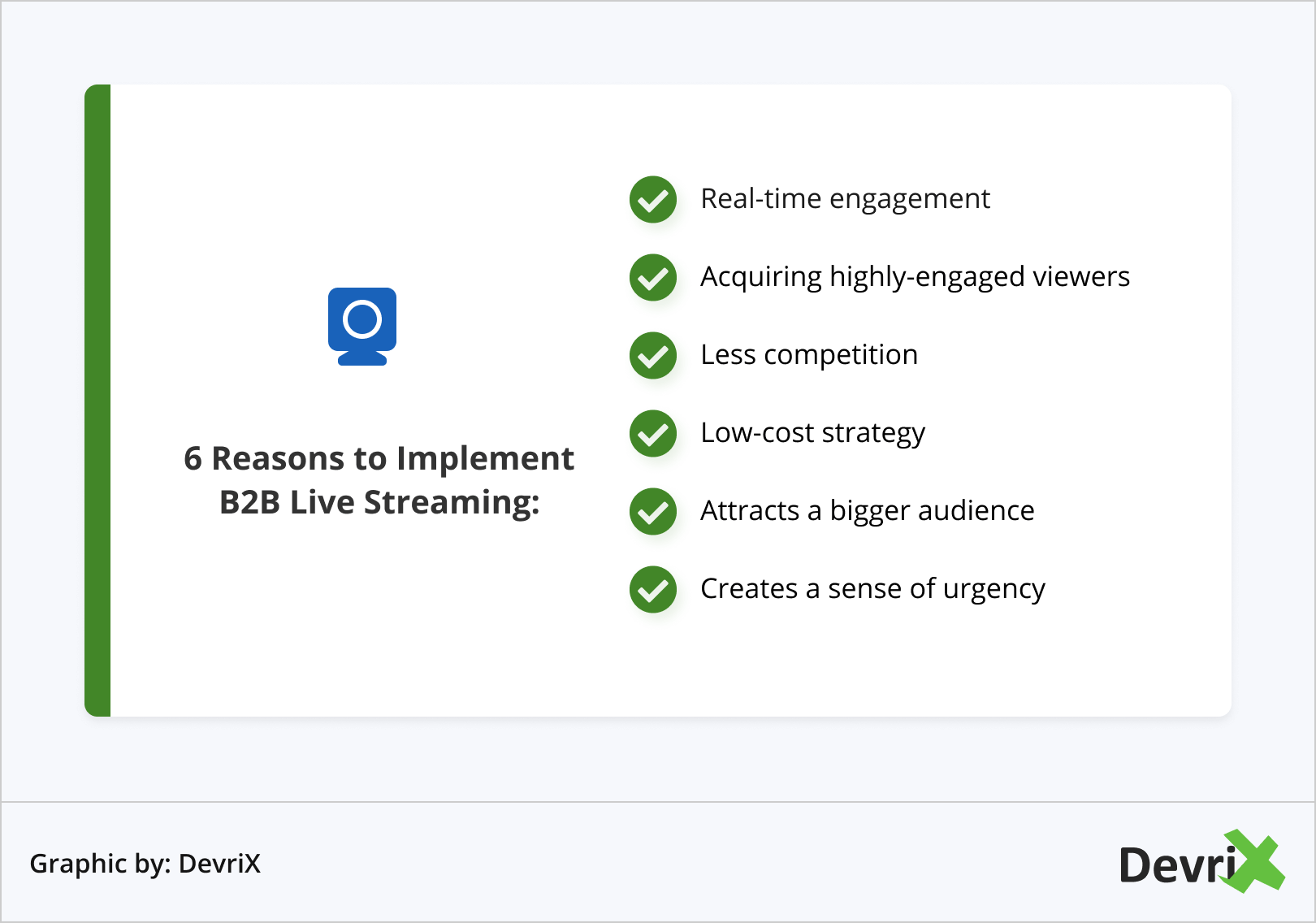Click the checkmark beside Attracts a bigger audience
This screenshot has width=1316, height=923.
pyautogui.click(x=653, y=511)
